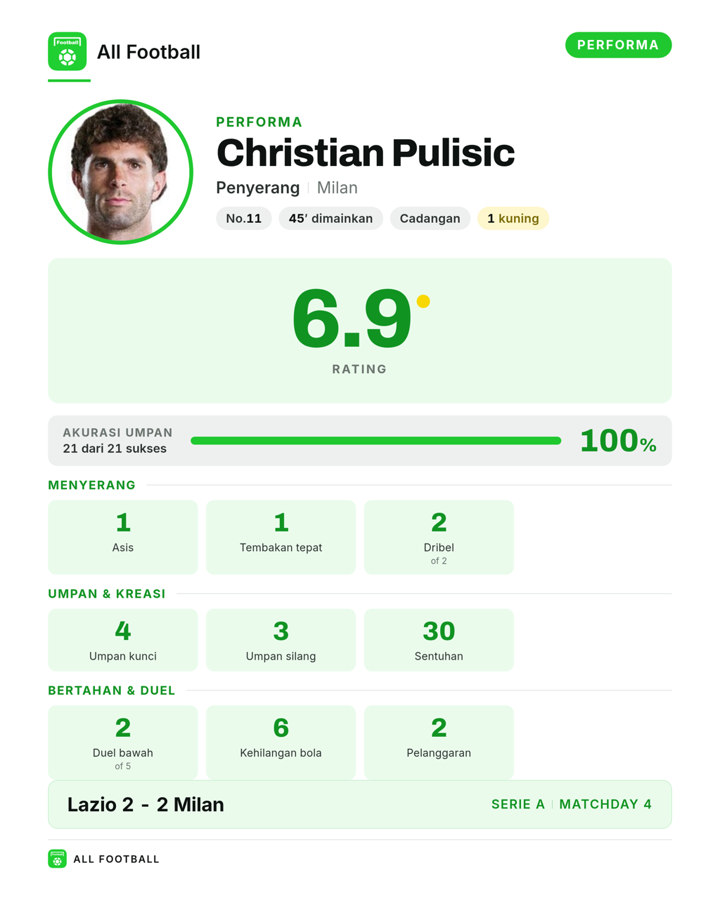Click the Umpan kunci stat card
Image resolution: width=720 pixels, height=900 pixels.
[x=123, y=640]
